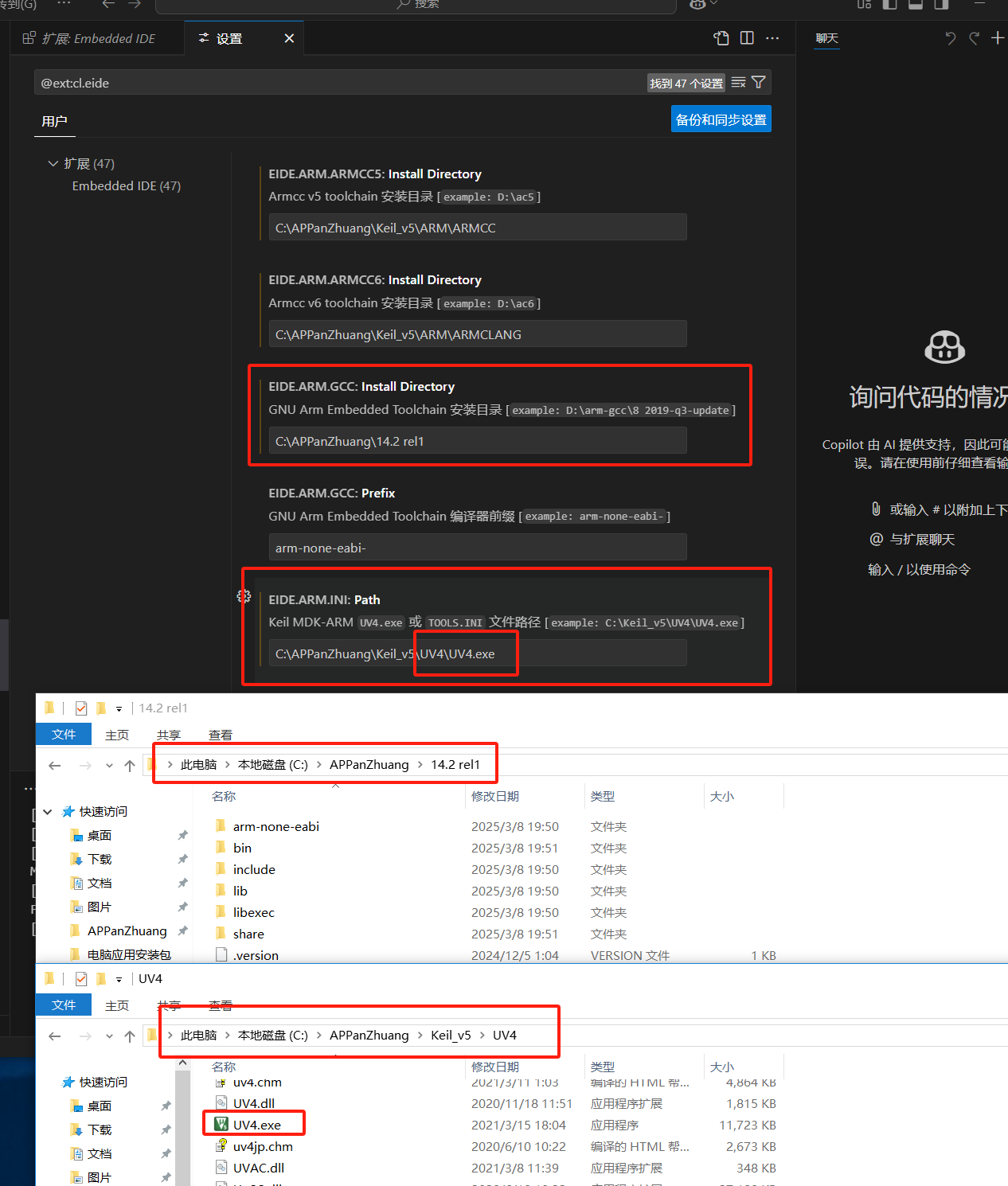This screenshot has width=1008, height=1186.
Task: Click up-folder arrow in UV4 window
Action: (130, 1036)
